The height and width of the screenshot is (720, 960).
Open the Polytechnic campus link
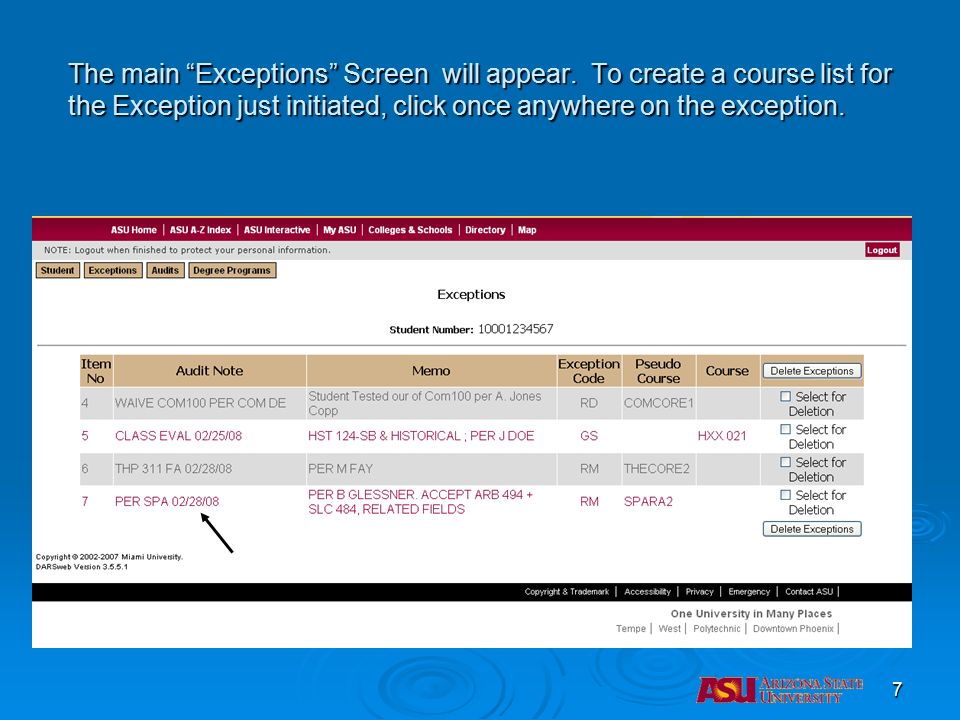716,629
